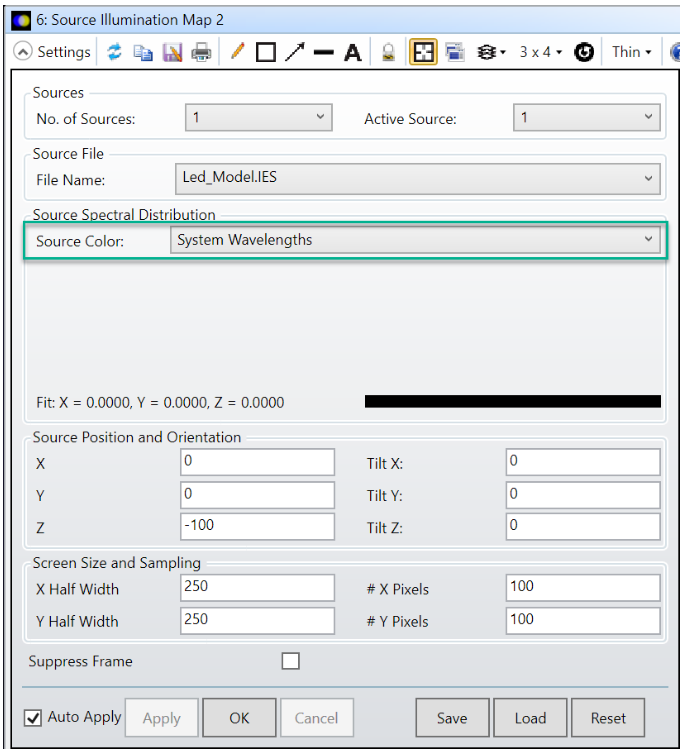This screenshot has height=756, width=688.
Task: Expand the Source Color dropdown
Action: click(415, 240)
